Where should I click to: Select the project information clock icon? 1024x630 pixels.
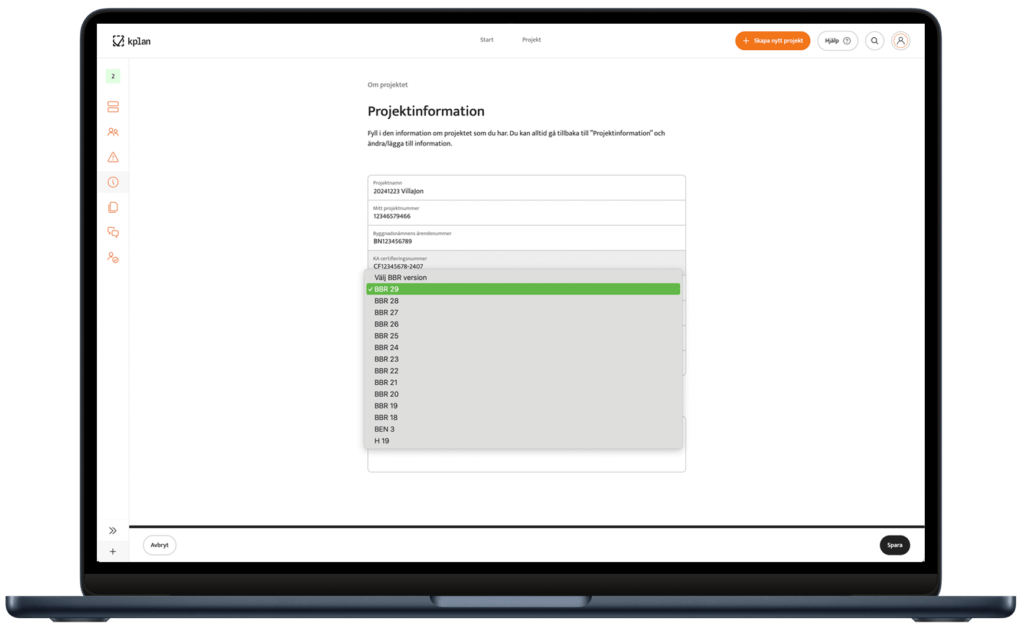[113, 182]
